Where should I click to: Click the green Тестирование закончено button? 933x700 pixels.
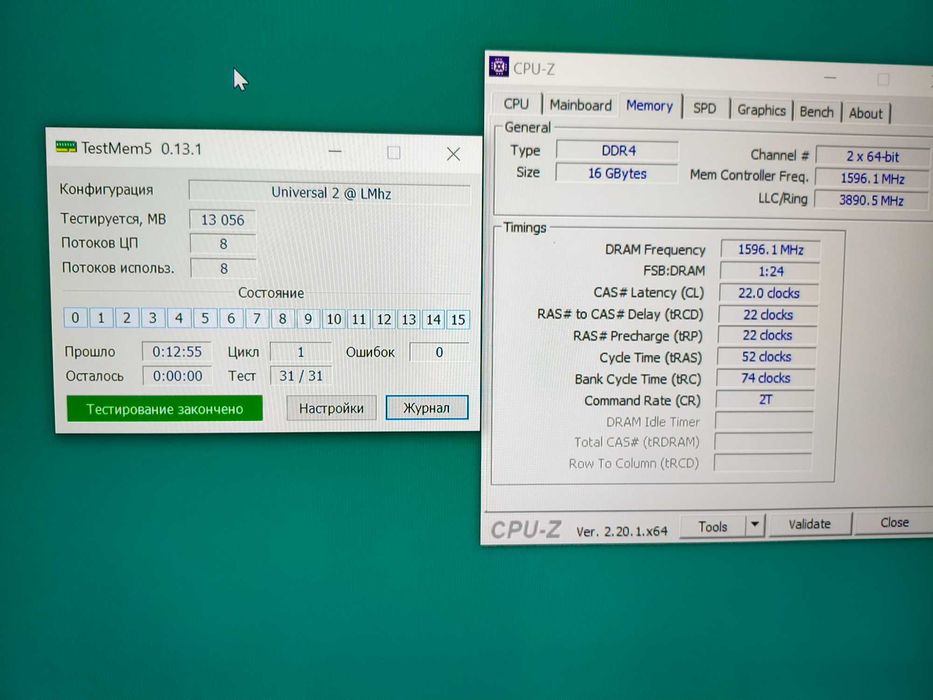coord(164,409)
